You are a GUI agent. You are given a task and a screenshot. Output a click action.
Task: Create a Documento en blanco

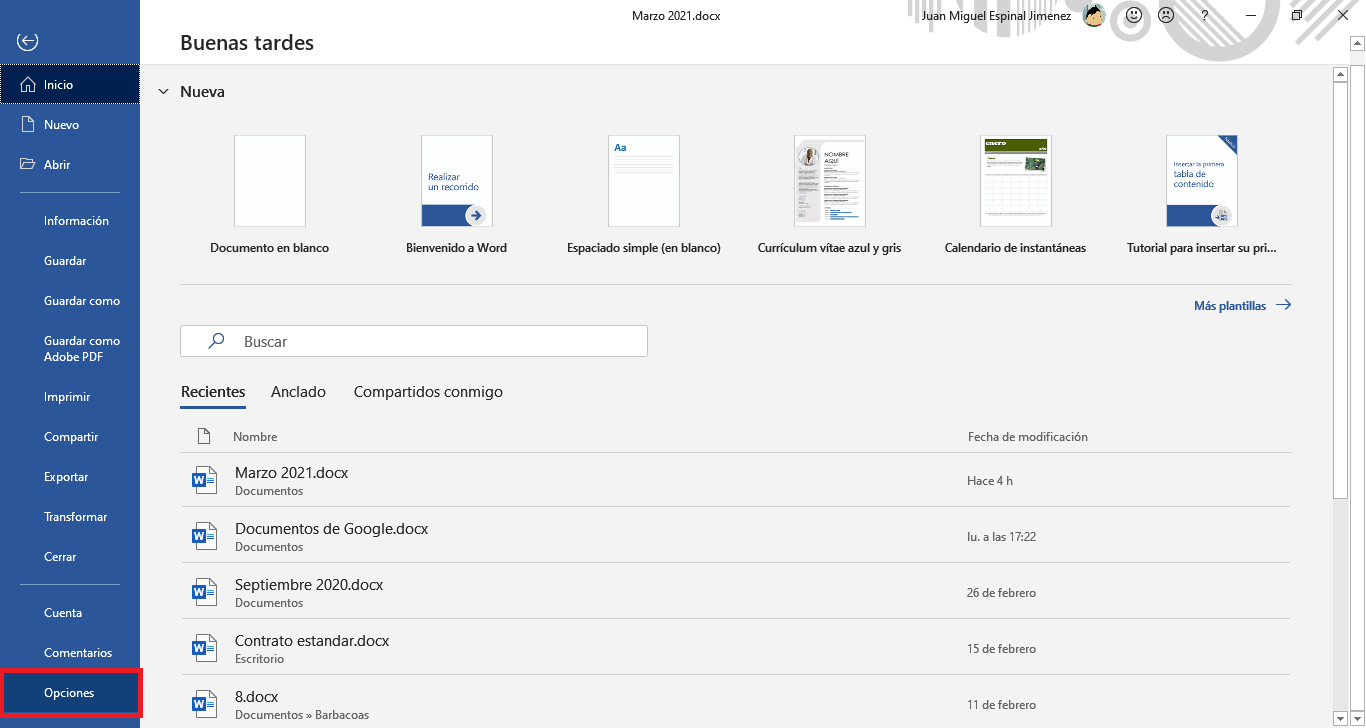[x=269, y=195]
